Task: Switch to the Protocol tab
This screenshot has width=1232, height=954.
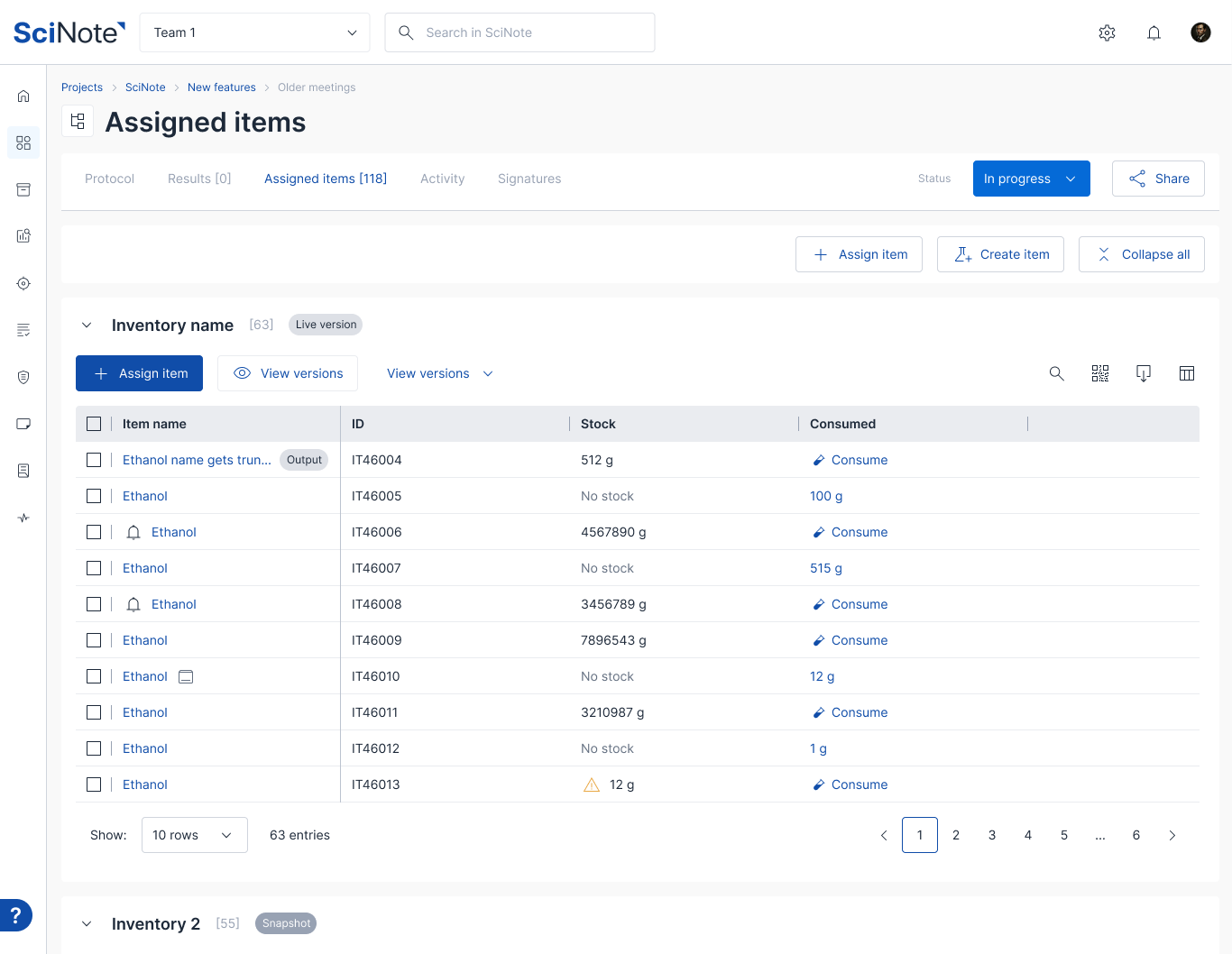Action: (109, 179)
